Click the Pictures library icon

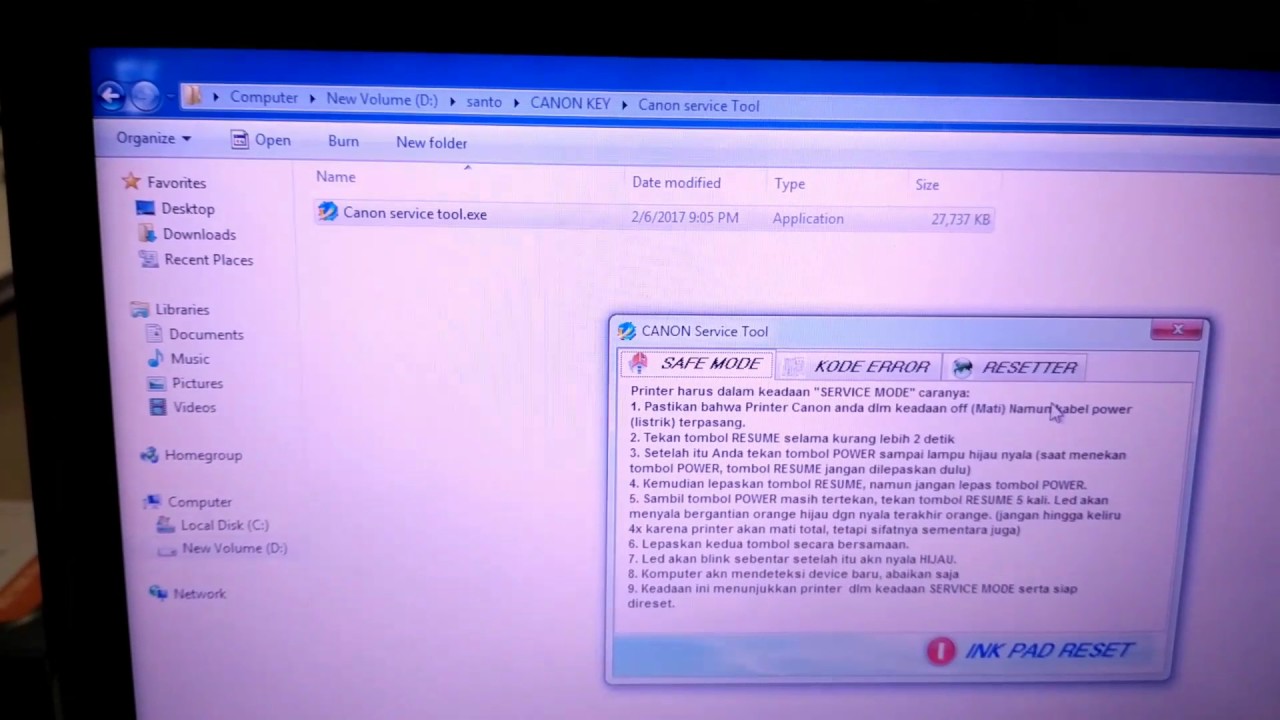tap(156, 383)
